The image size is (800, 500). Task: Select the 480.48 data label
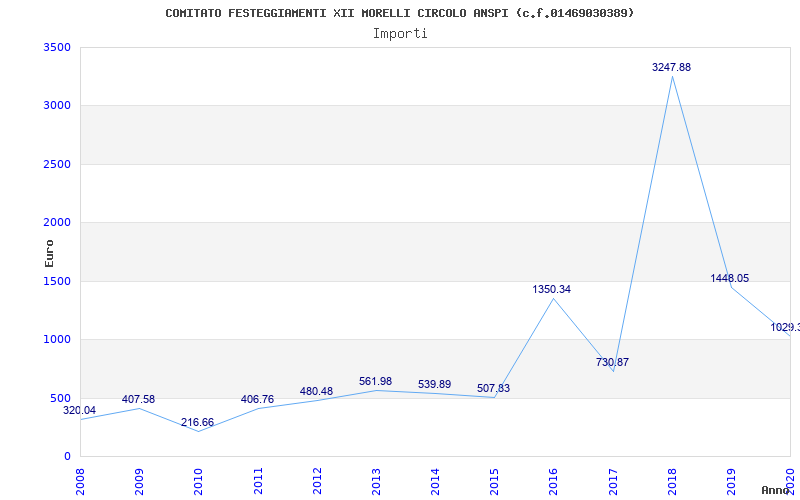[316, 391]
